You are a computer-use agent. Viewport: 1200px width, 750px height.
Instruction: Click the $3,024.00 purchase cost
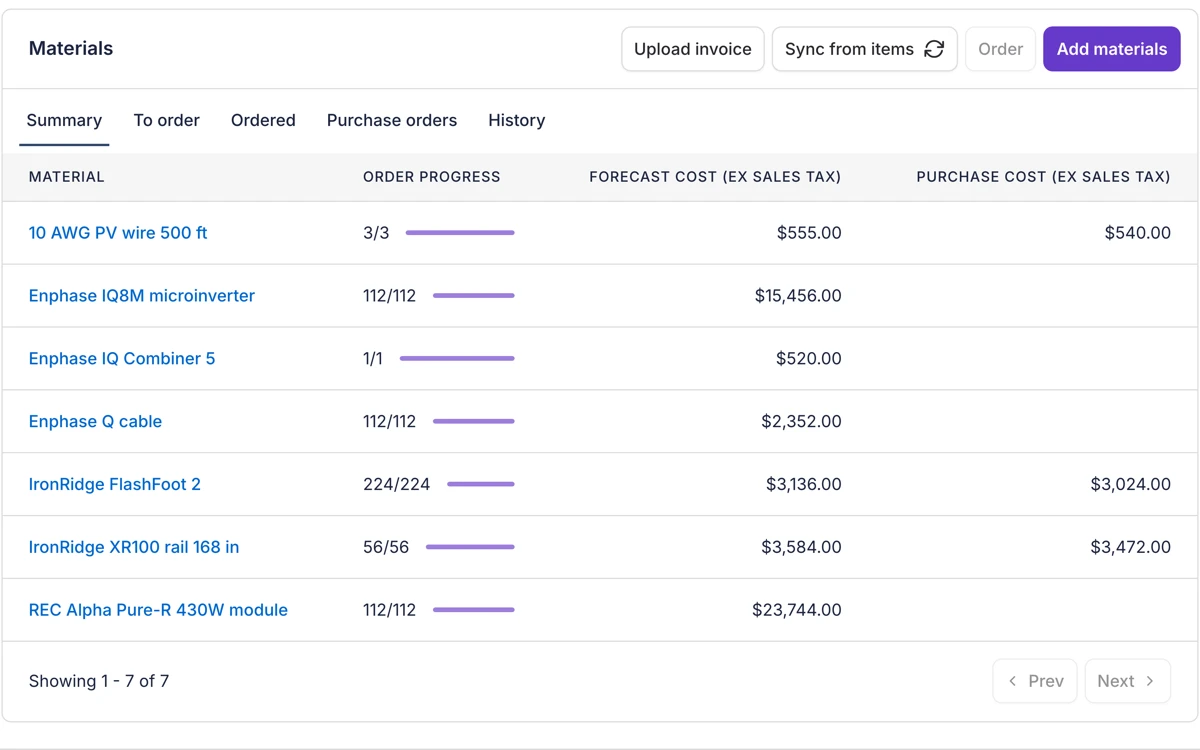point(1131,484)
